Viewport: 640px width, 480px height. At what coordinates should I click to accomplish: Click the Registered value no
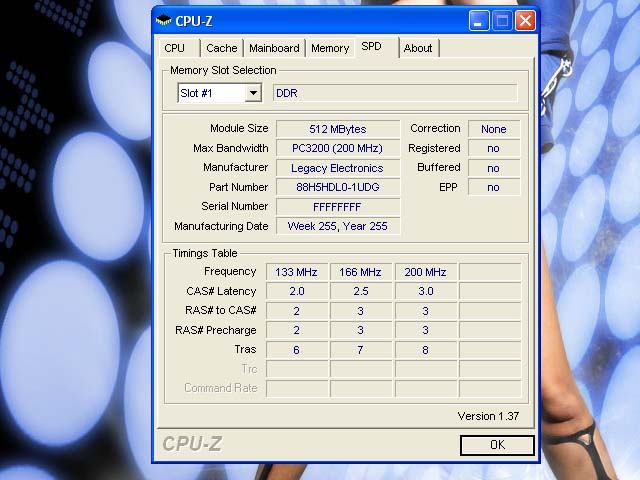(494, 148)
